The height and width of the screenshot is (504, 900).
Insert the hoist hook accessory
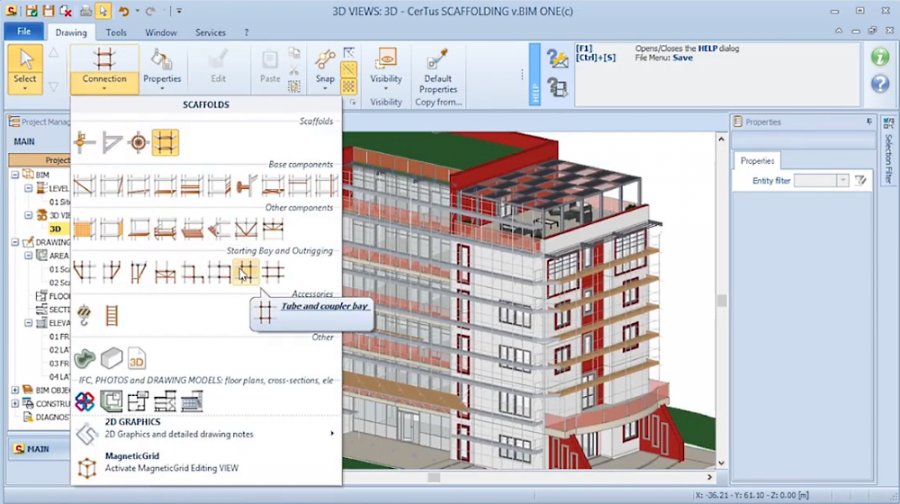[x=84, y=315]
